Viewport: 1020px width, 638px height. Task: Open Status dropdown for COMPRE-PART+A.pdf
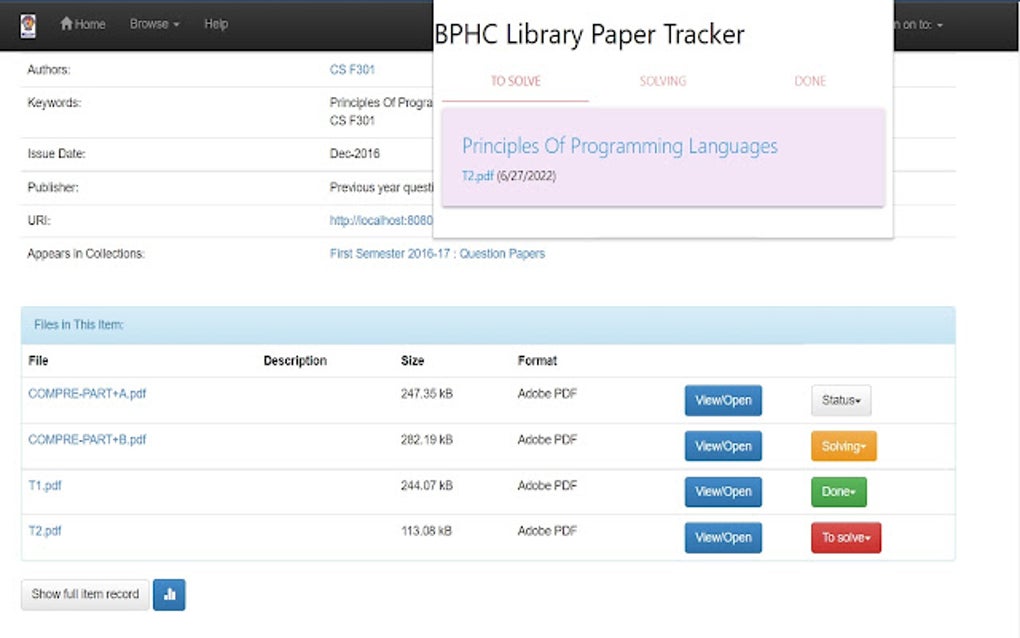pos(840,400)
